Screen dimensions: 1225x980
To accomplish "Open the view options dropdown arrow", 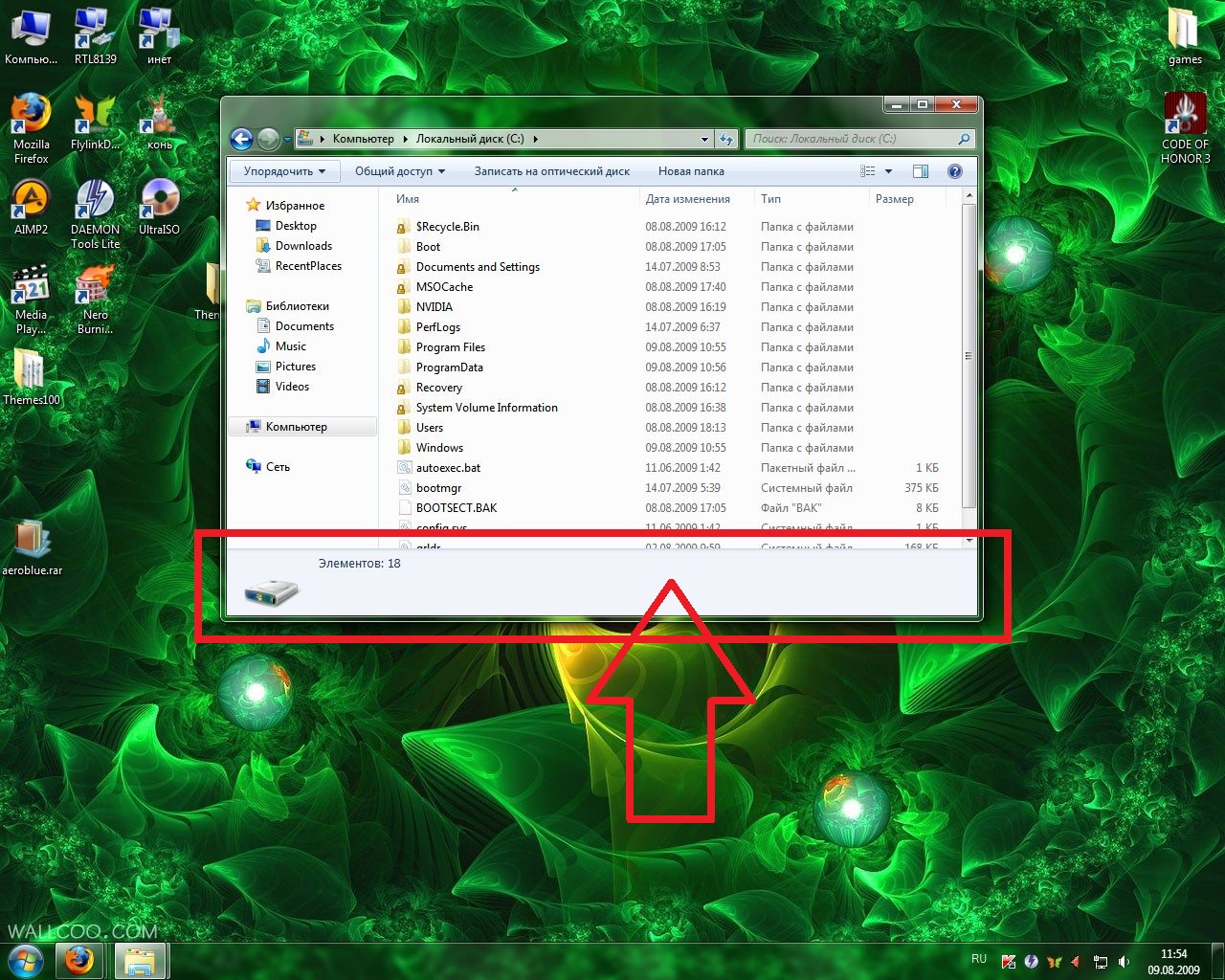I will [x=888, y=171].
